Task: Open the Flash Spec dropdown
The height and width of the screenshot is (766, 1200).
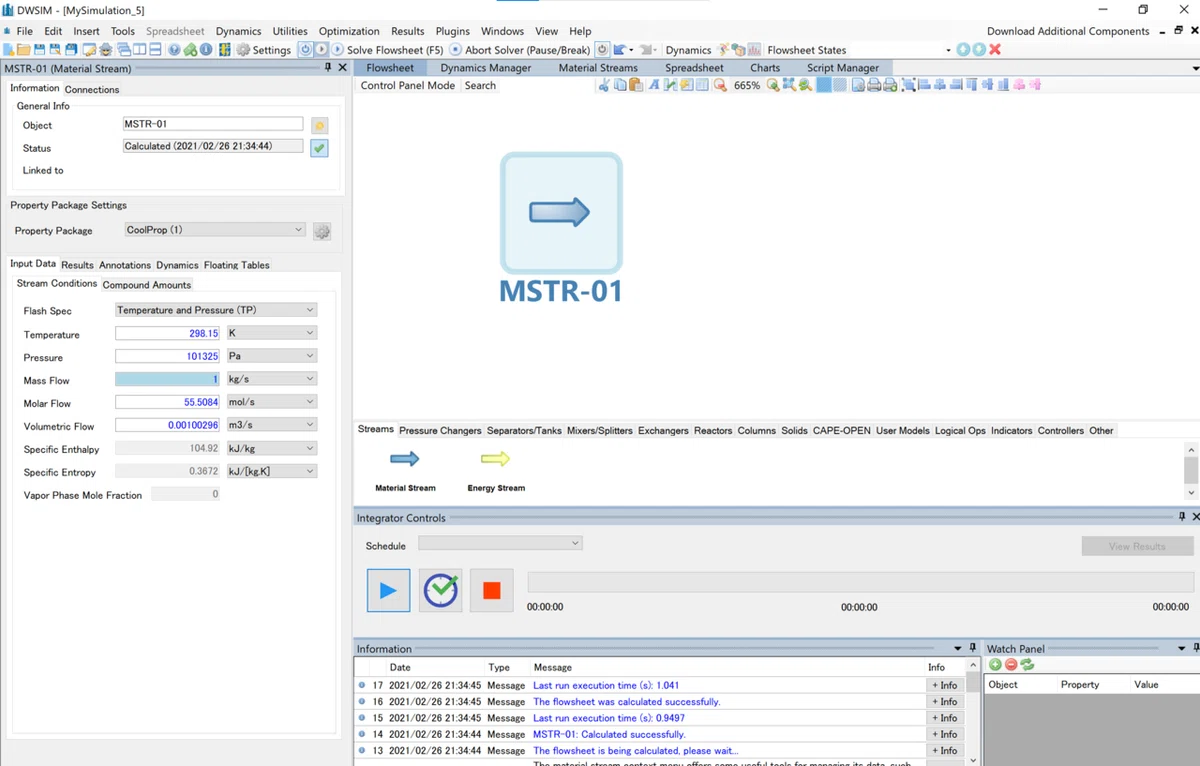Action: coord(216,310)
